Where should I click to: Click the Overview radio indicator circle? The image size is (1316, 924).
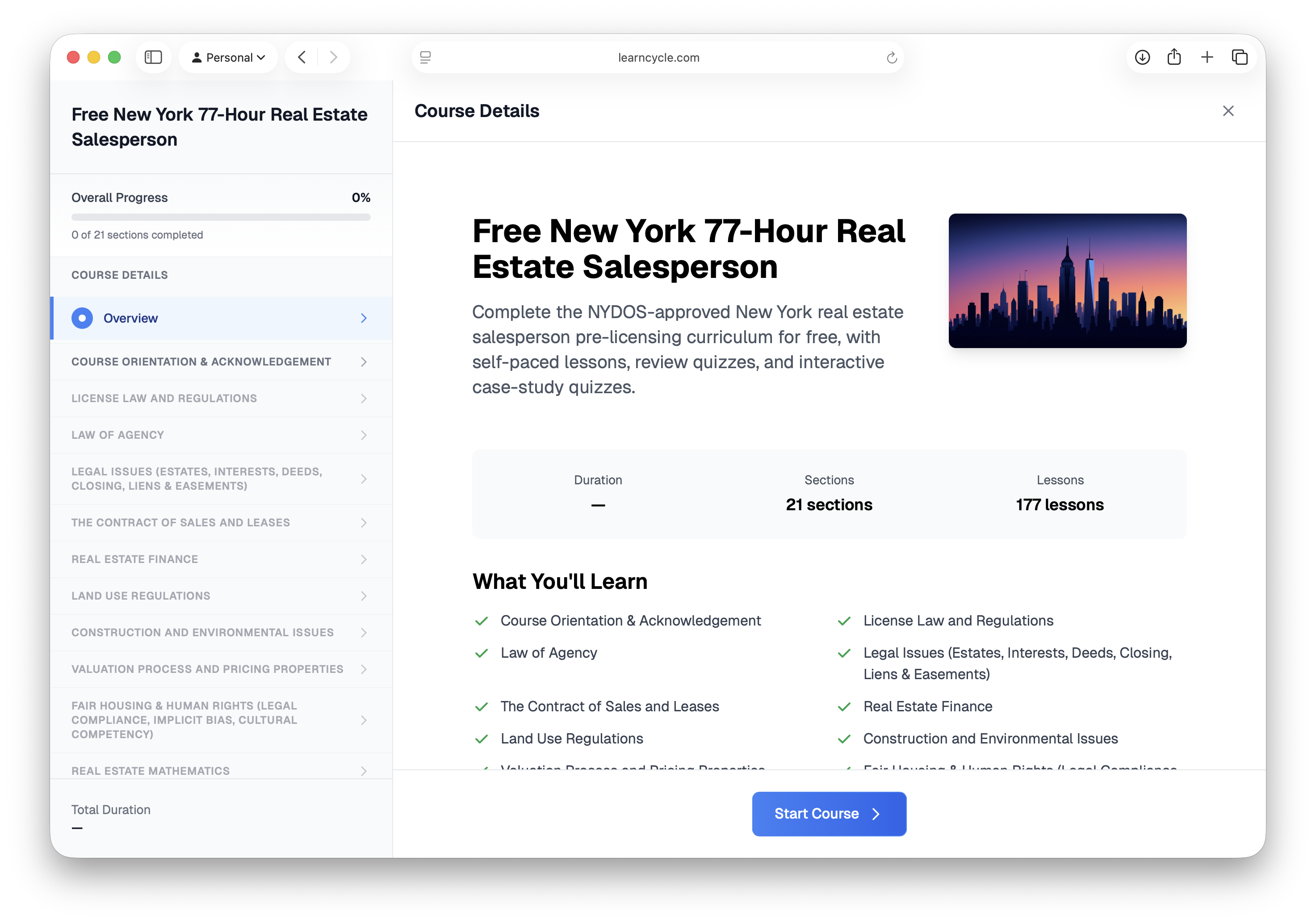pos(82,318)
